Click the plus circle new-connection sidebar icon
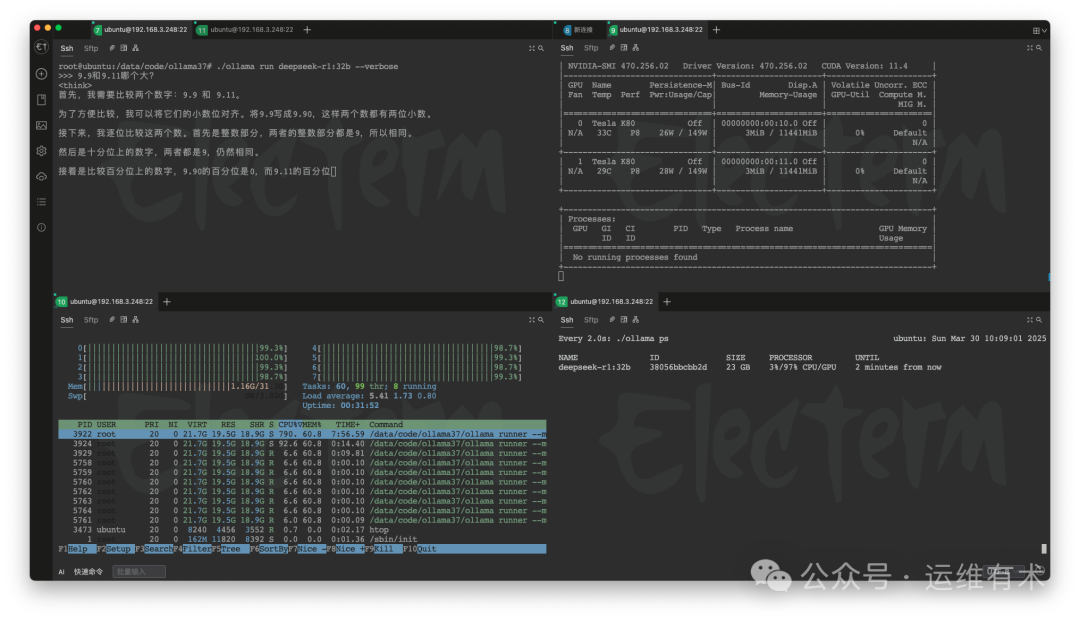1080x620 pixels. [x=41, y=74]
